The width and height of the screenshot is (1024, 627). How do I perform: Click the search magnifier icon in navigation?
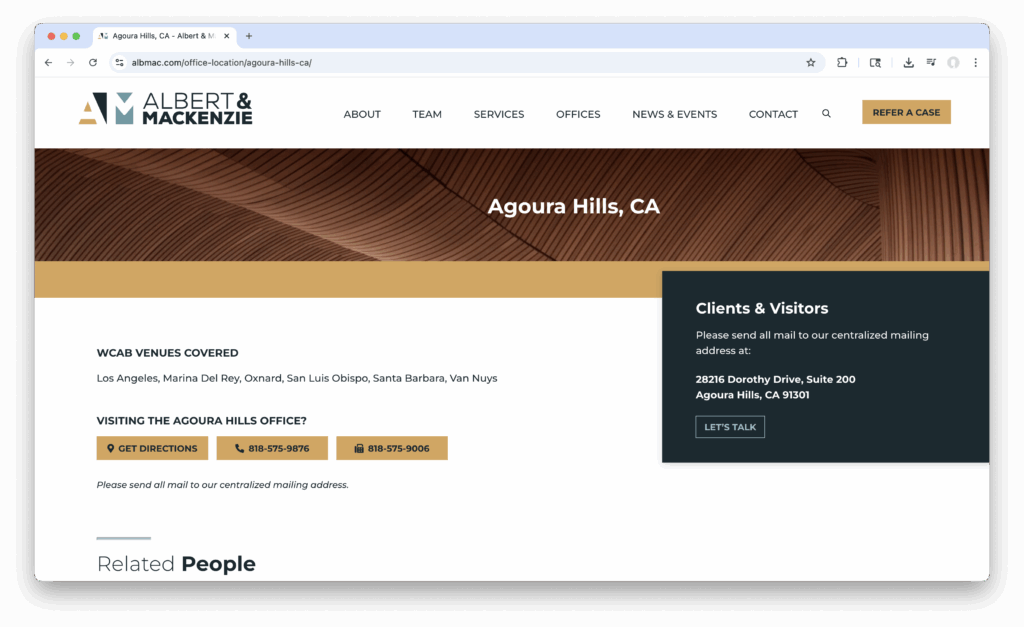point(826,114)
